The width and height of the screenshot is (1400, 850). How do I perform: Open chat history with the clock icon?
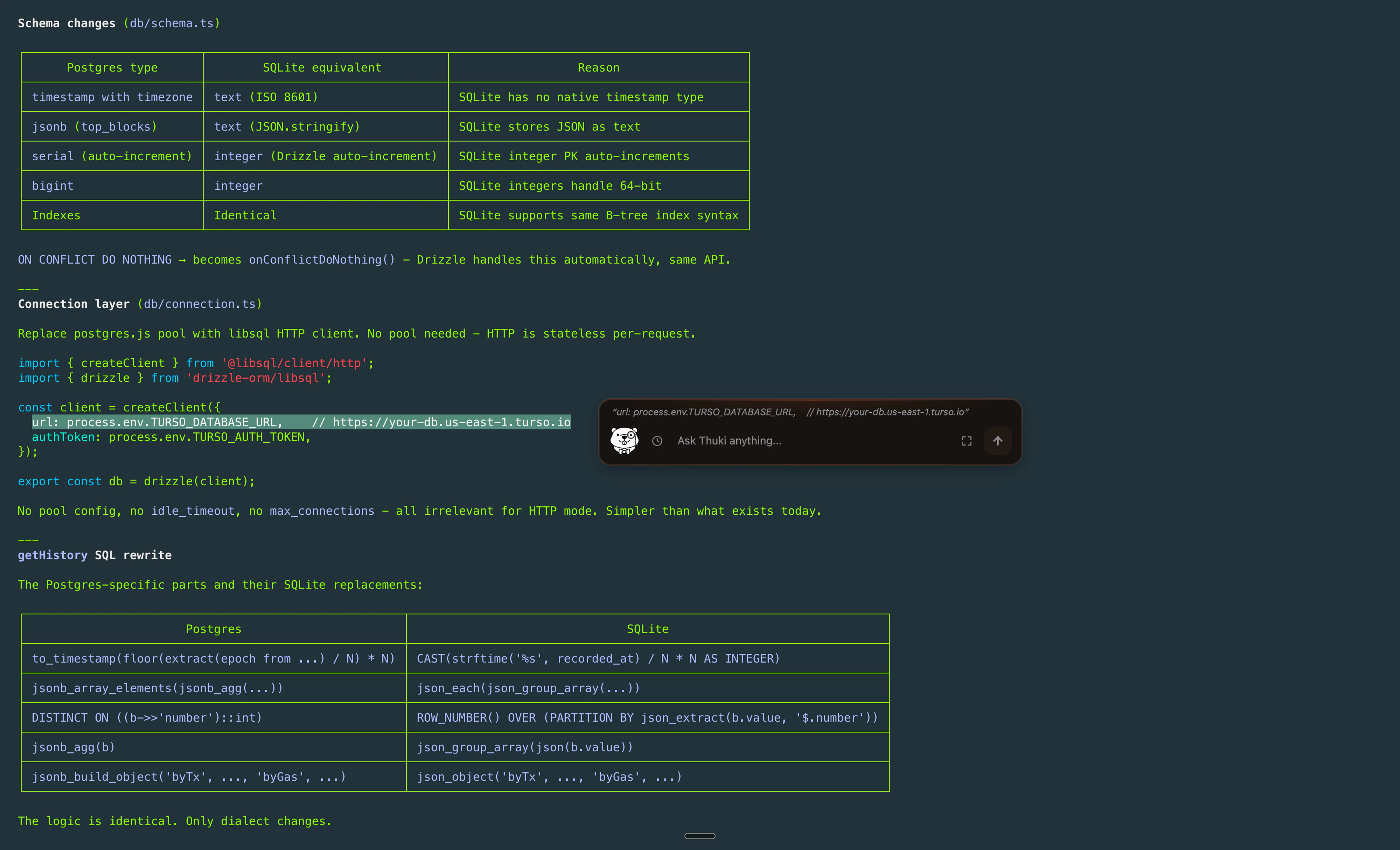coord(658,440)
